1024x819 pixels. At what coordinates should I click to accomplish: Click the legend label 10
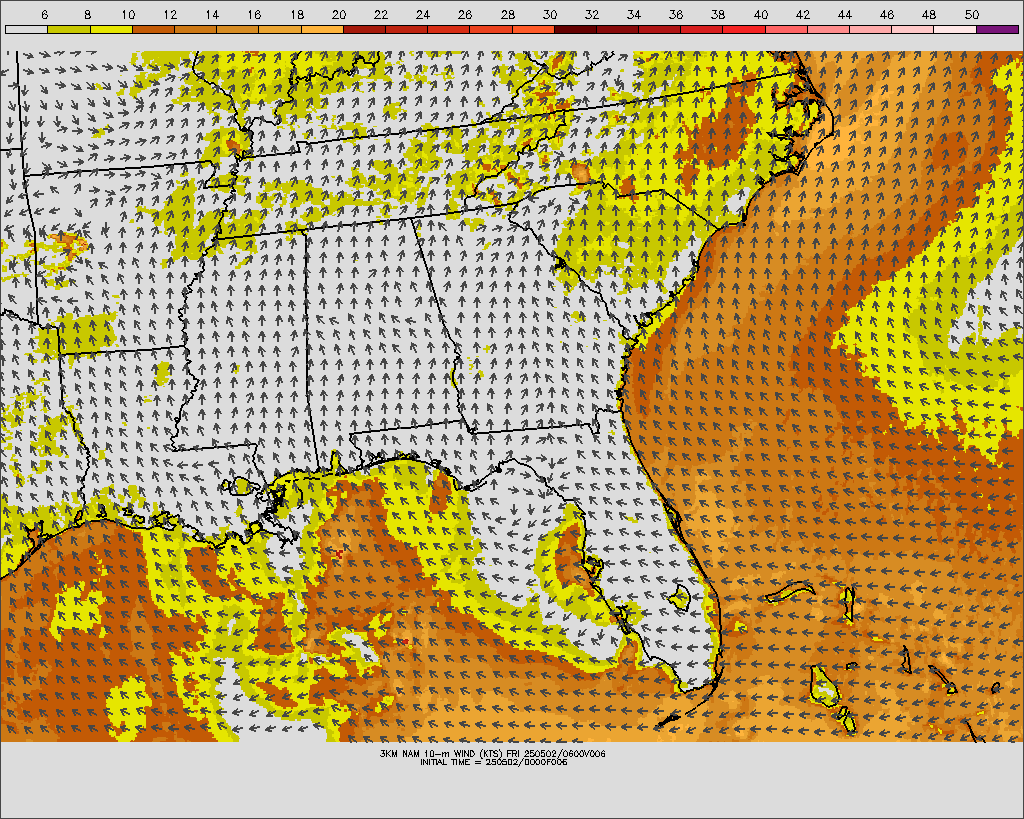coord(128,14)
